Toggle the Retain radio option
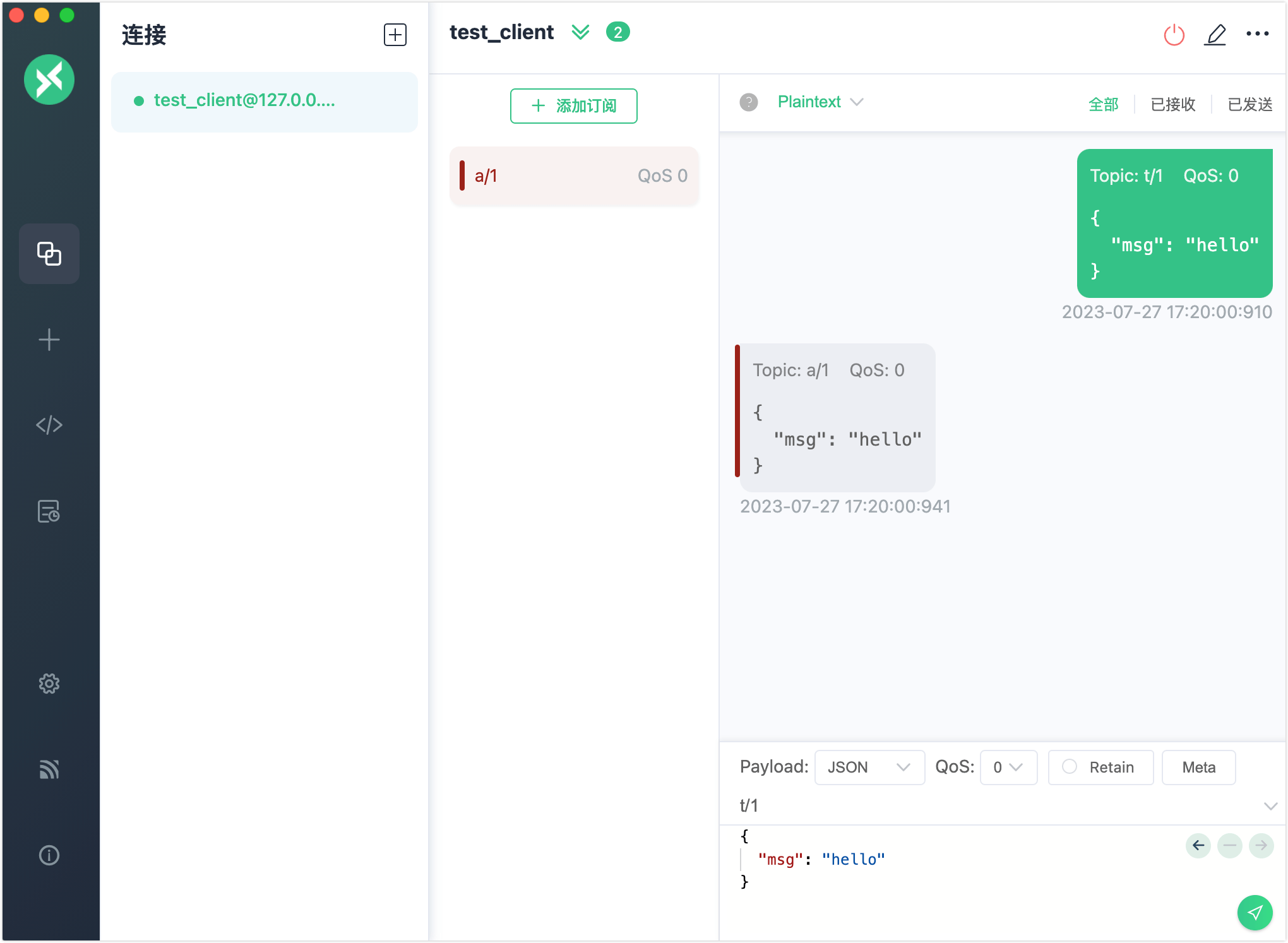The image size is (1288, 943). point(1070,767)
